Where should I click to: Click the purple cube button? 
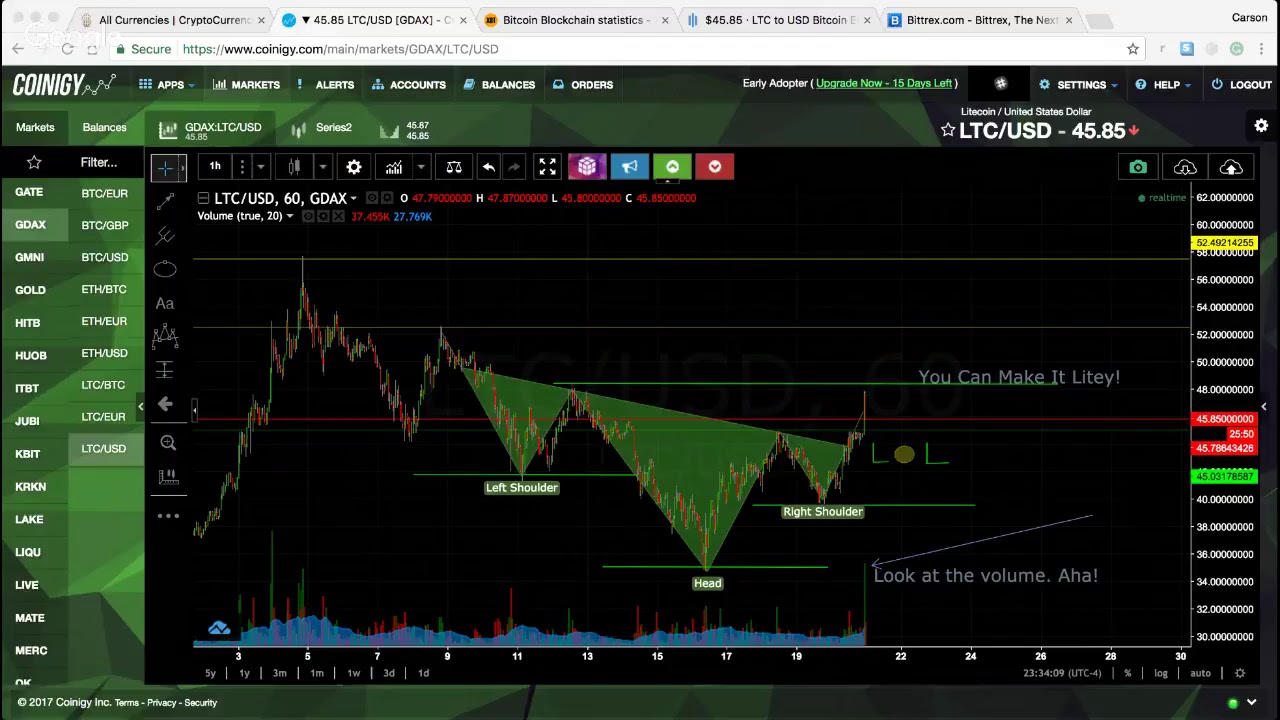[587, 167]
